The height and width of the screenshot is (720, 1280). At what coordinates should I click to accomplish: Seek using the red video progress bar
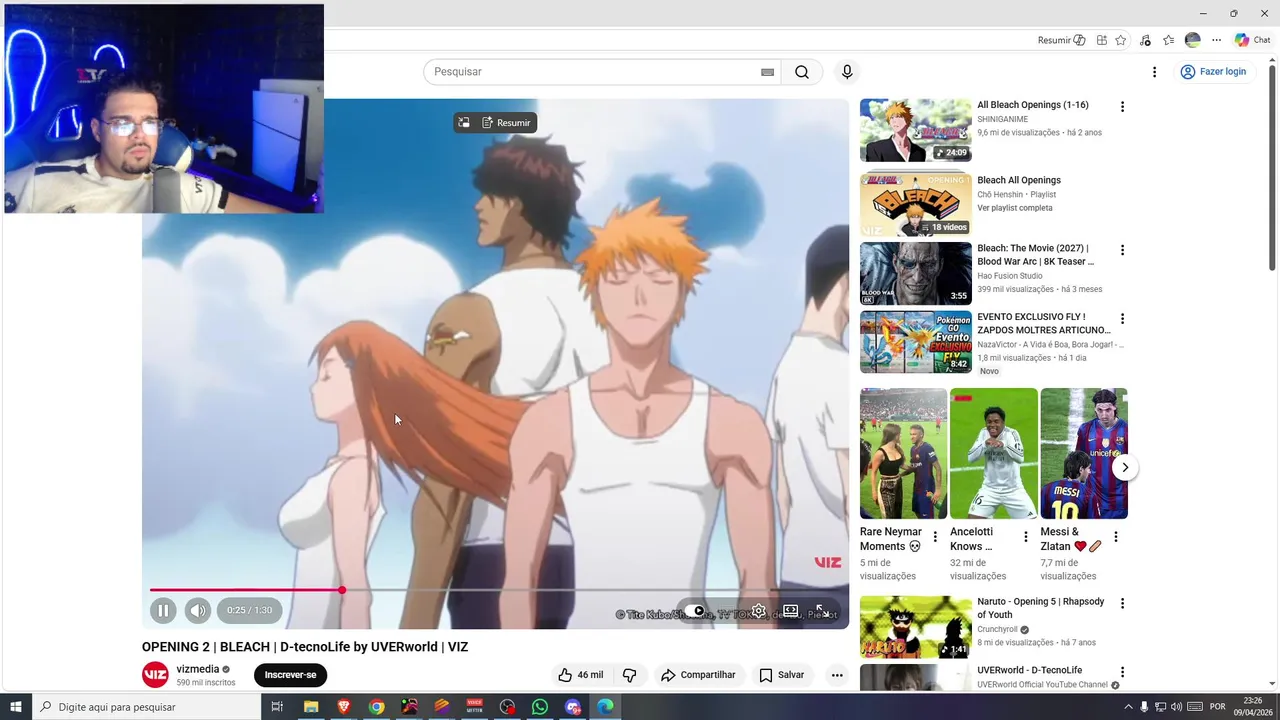(495, 590)
